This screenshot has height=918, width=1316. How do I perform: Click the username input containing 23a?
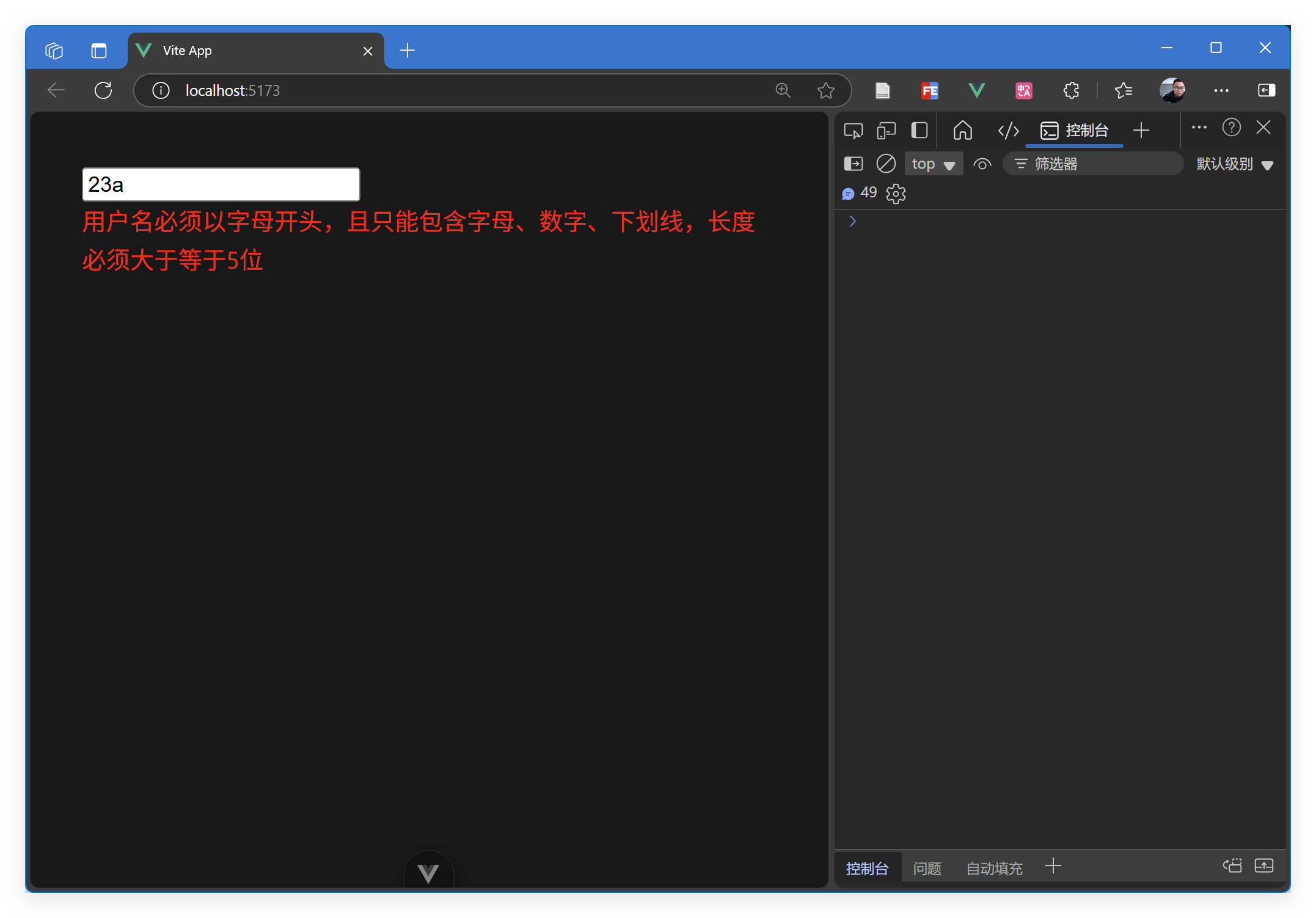click(x=221, y=184)
